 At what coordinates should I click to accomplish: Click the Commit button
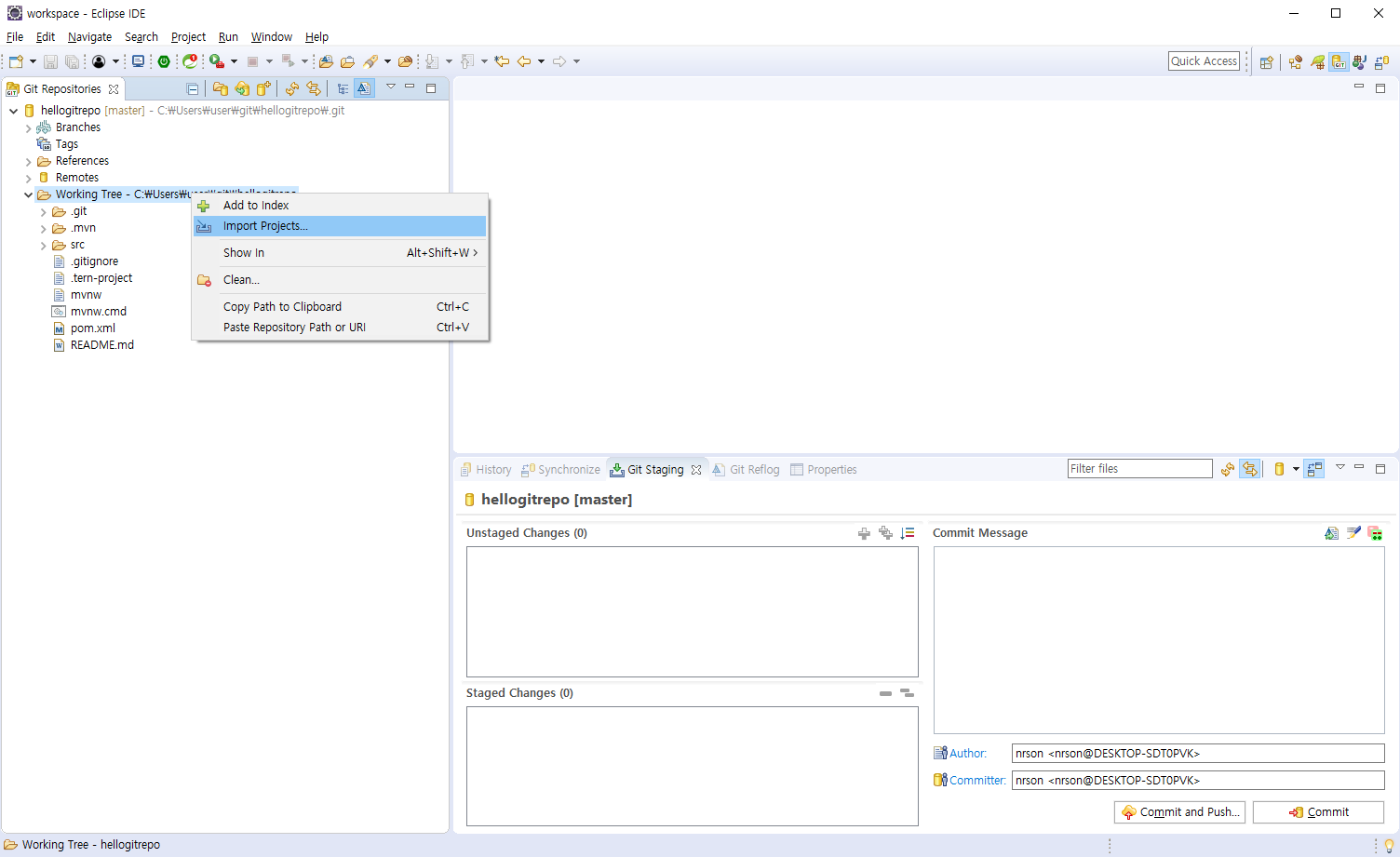tap(1318, 812)
